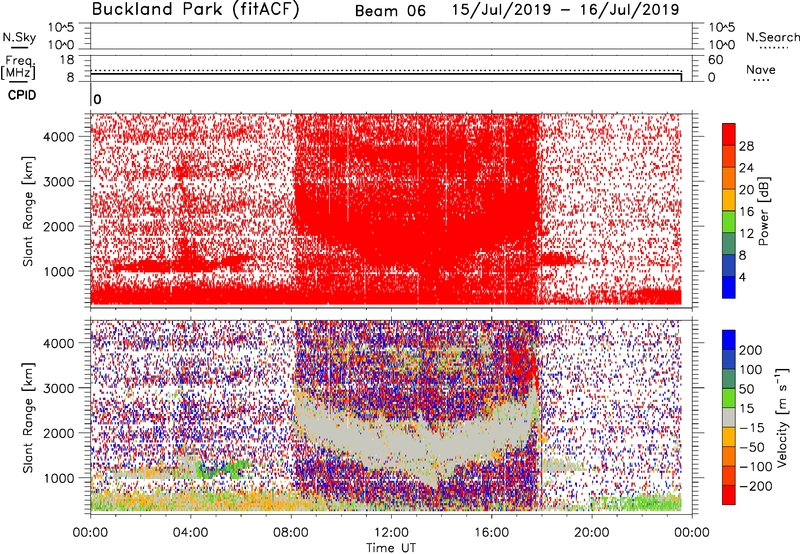The image size is (800, 554).
Task: Click the dotted N.Search legend line sample
Action: tap(774, 48)
